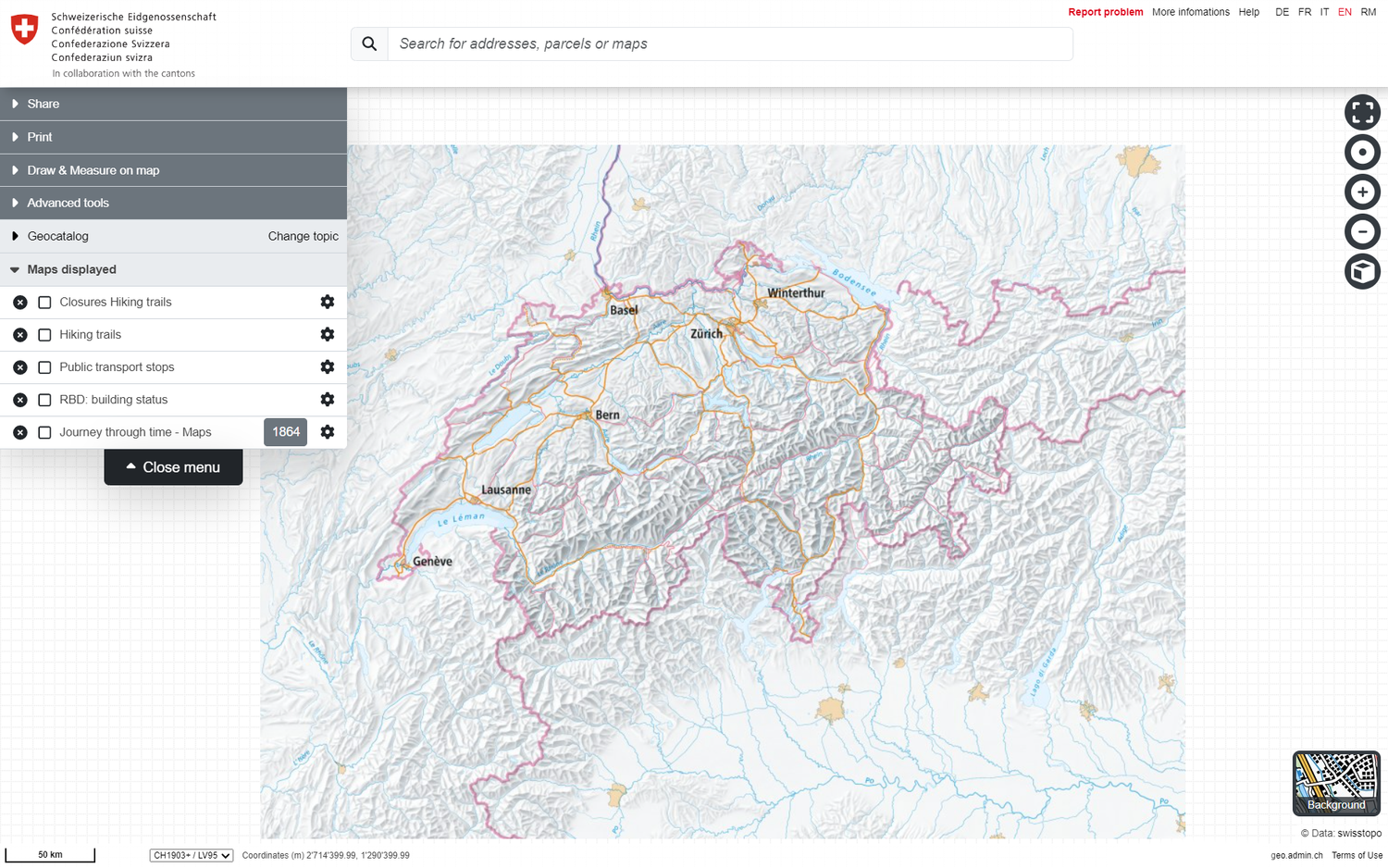Click the Close menu button
The height and width of the screenshot is (868, 1388).
point(173,466)
